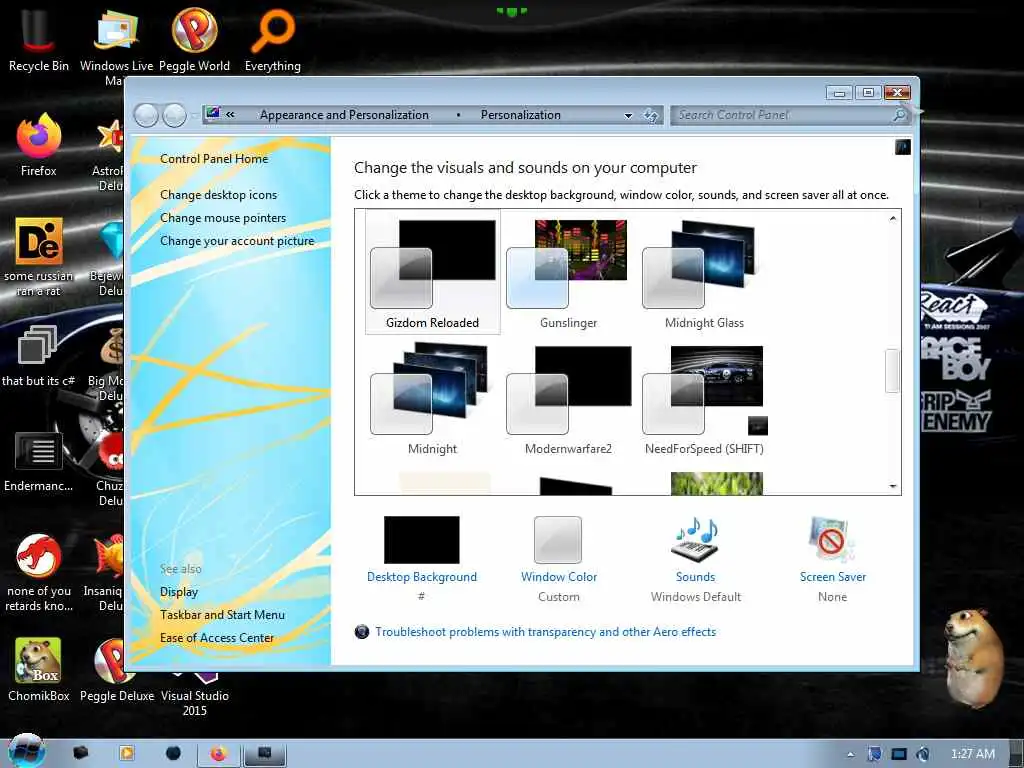
Task: Open the 'none of you retards kno...' desktop icon
Action: click(39, 572)
